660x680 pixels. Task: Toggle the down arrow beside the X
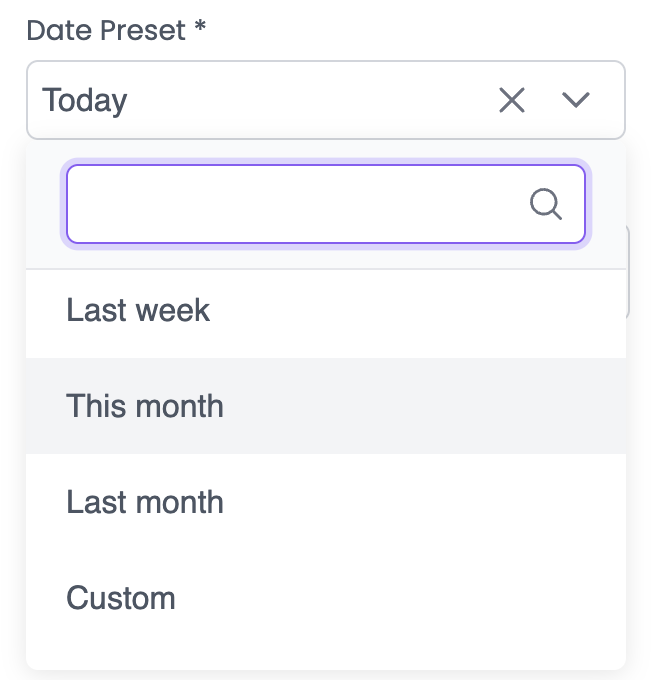[576, 100]
